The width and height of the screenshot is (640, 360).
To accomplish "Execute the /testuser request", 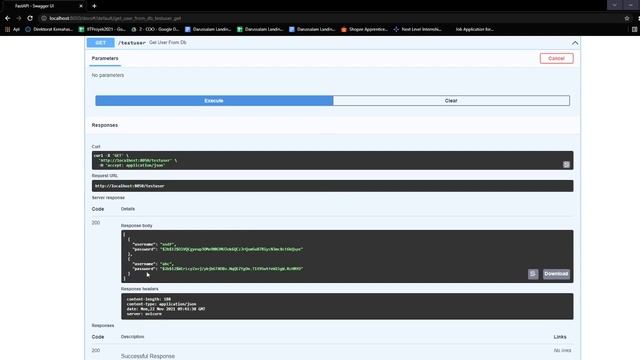I will [214, 100].
